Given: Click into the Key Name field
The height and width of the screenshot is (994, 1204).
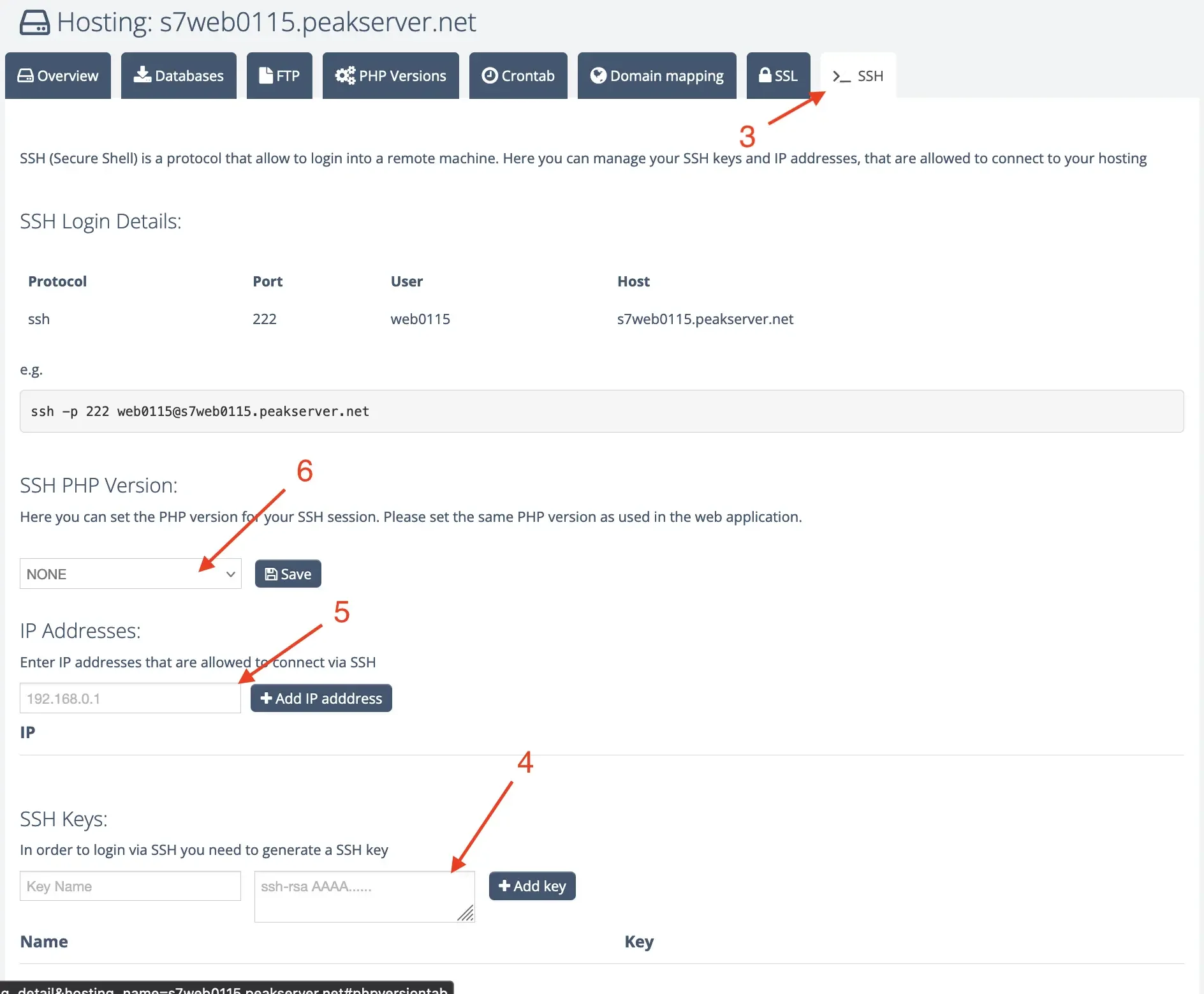Looking at the screenshot, I should coord(130,886).
